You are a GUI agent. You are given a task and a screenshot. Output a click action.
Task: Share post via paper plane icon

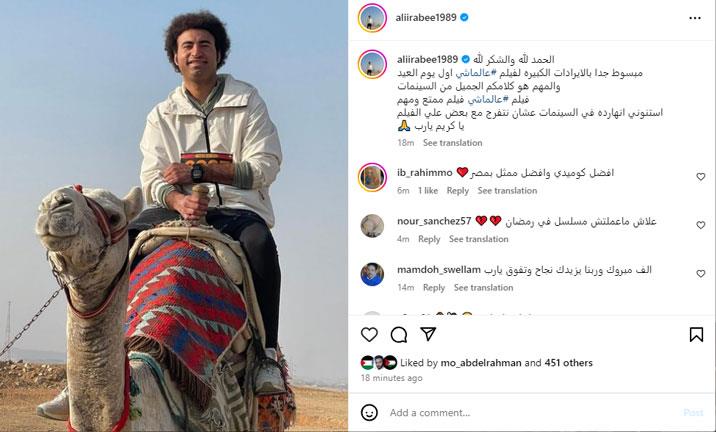428,334
